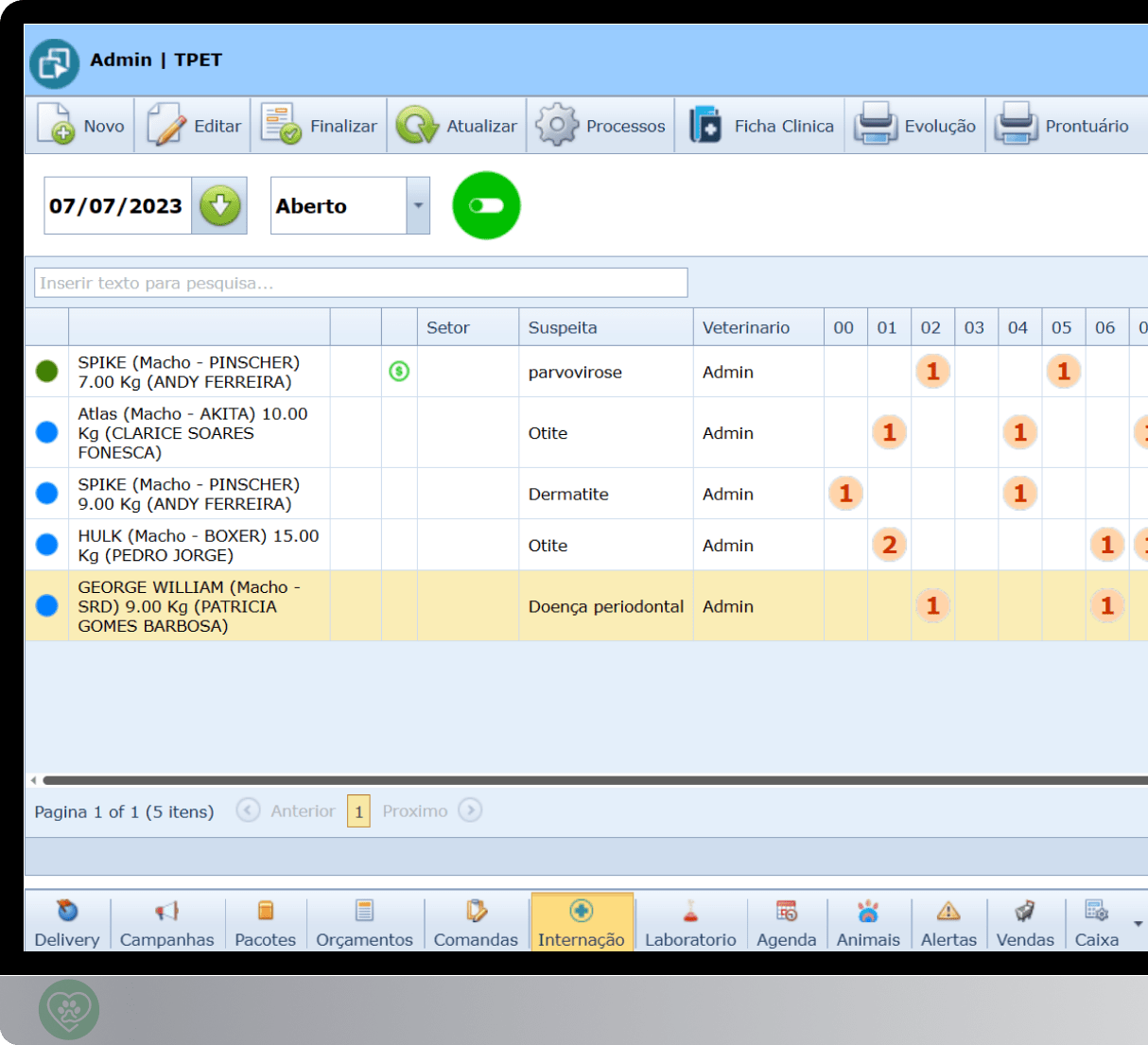The image size is (1148, 1045).
Task: Click the Editar pencil icon
Action: click(x=166, y=125)
